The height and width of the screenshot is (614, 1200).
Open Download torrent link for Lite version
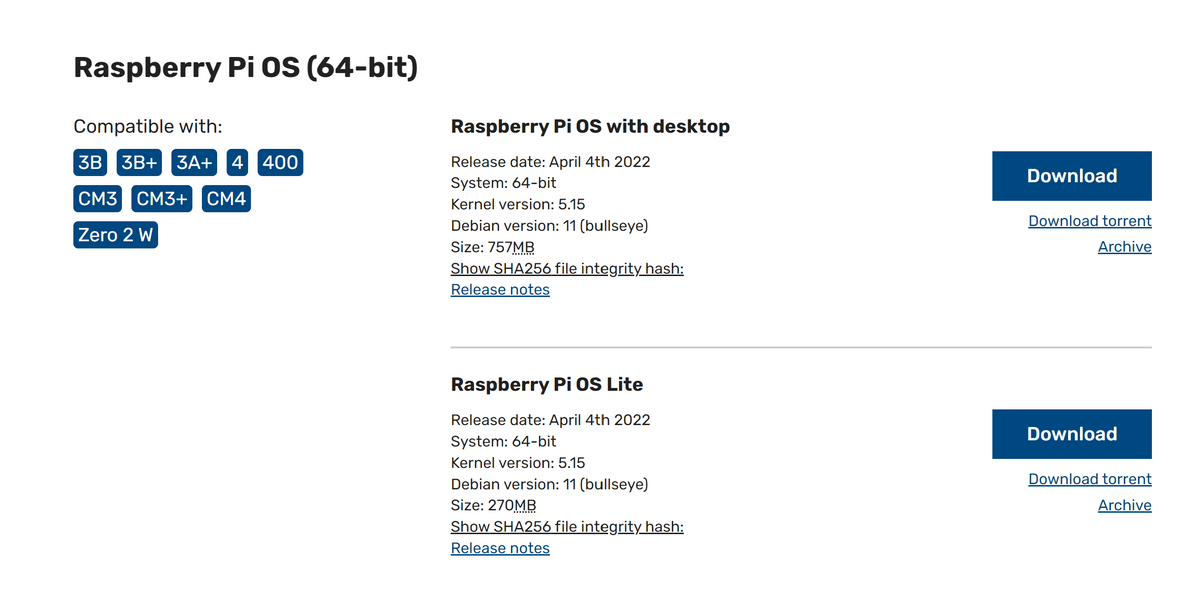1090,479
